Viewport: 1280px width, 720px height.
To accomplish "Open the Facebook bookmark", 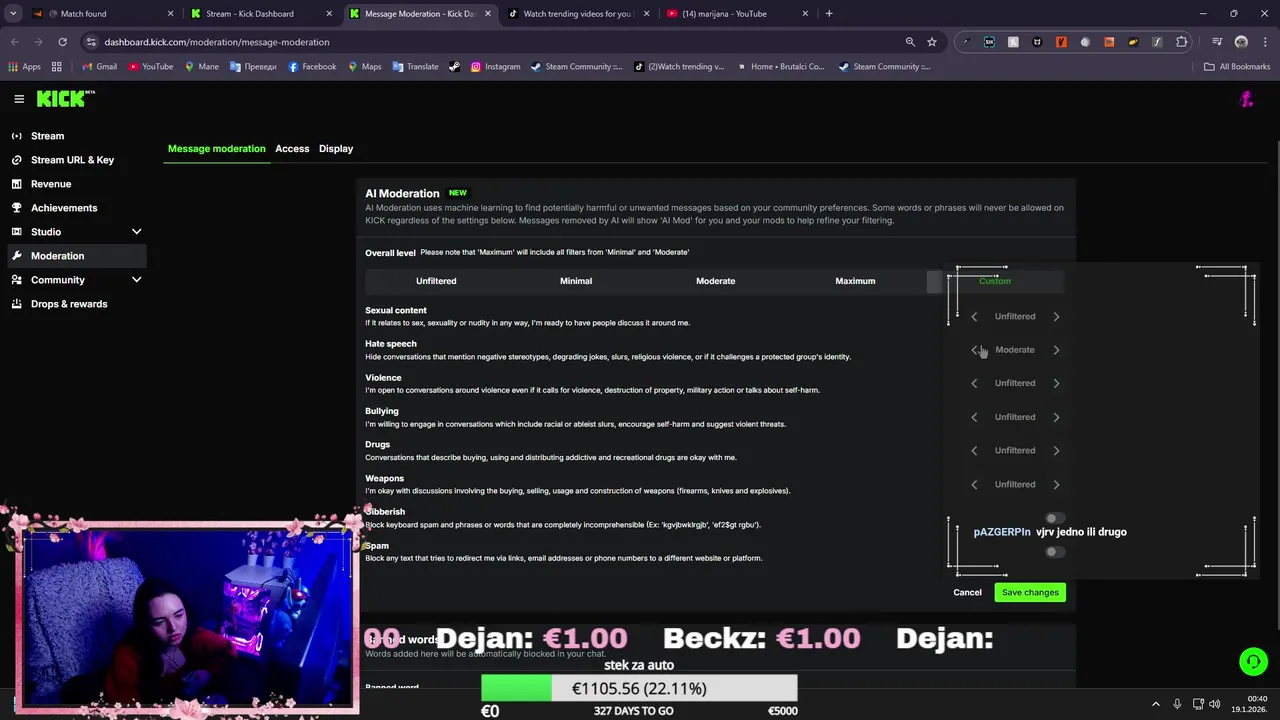I will click(312, 67).
